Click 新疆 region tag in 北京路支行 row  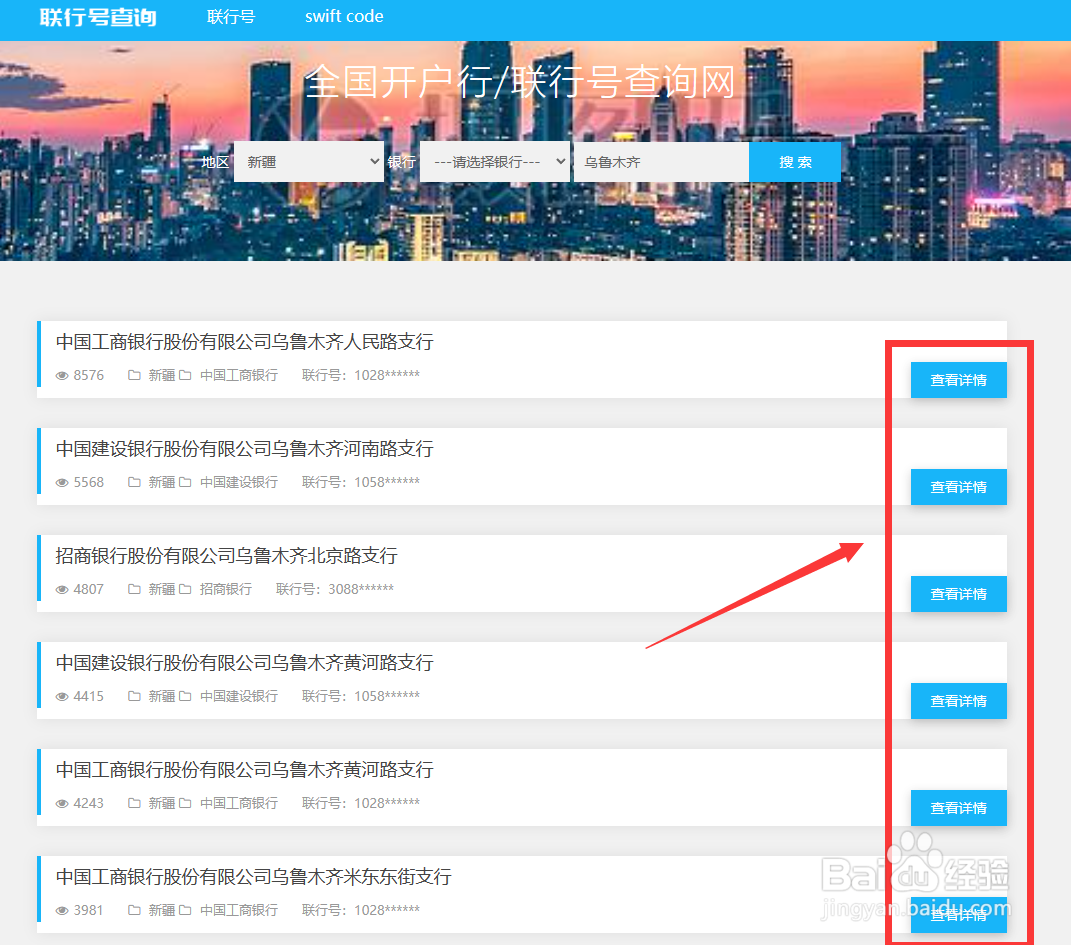click(x=162, y=589)
